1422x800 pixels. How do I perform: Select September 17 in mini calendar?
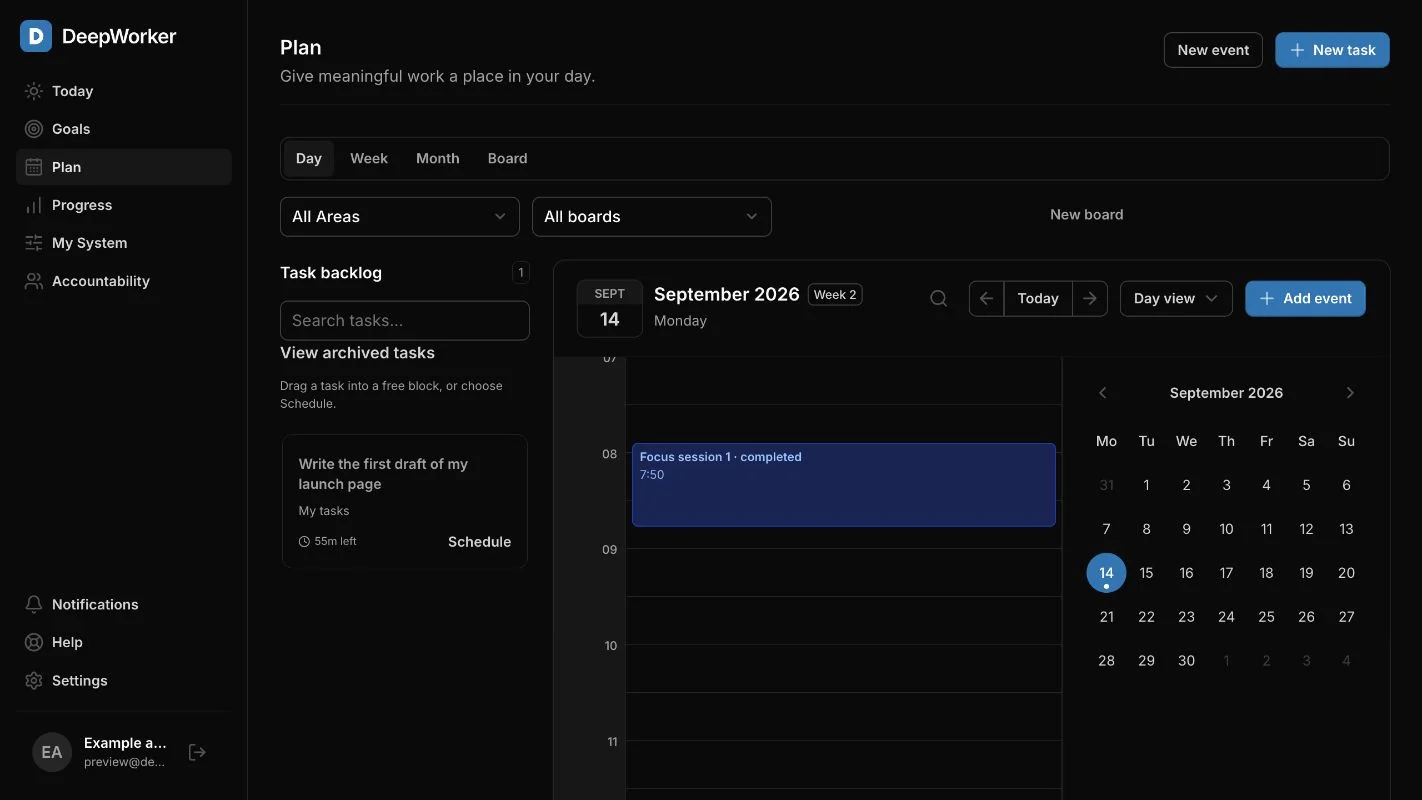tap(1226, 573)
